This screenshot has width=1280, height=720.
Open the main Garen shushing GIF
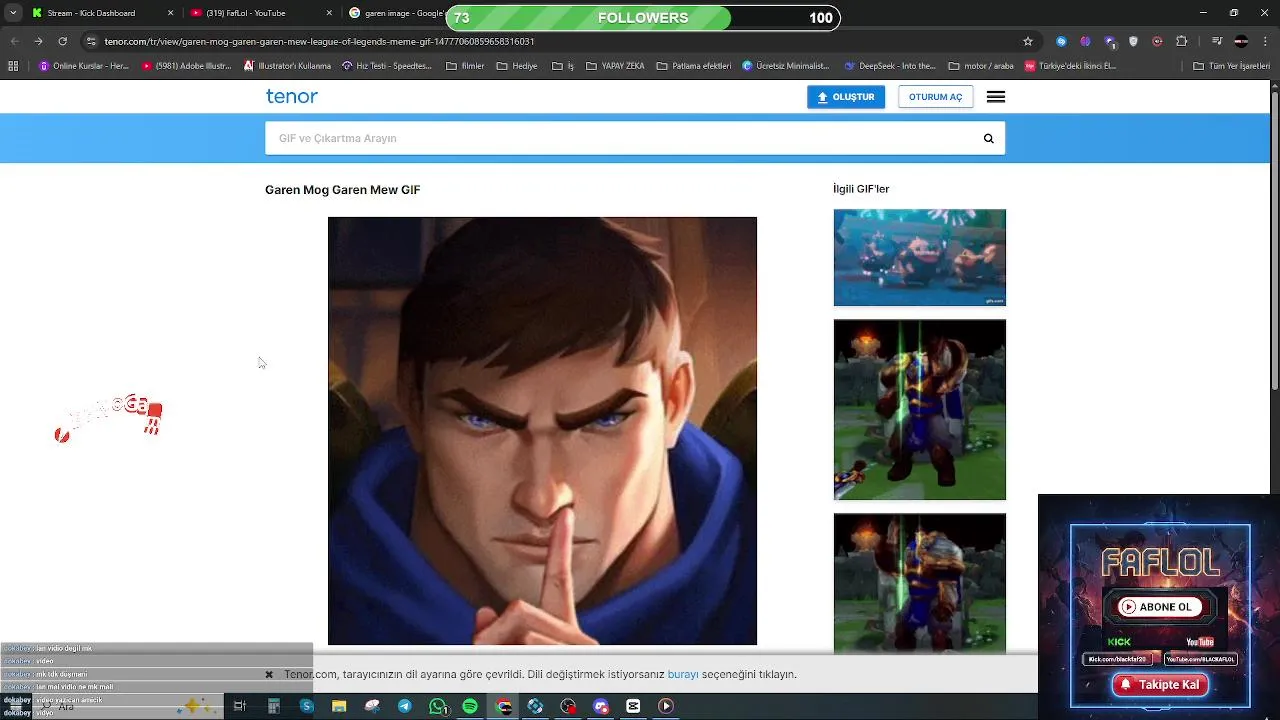click(x=542, y=431)
